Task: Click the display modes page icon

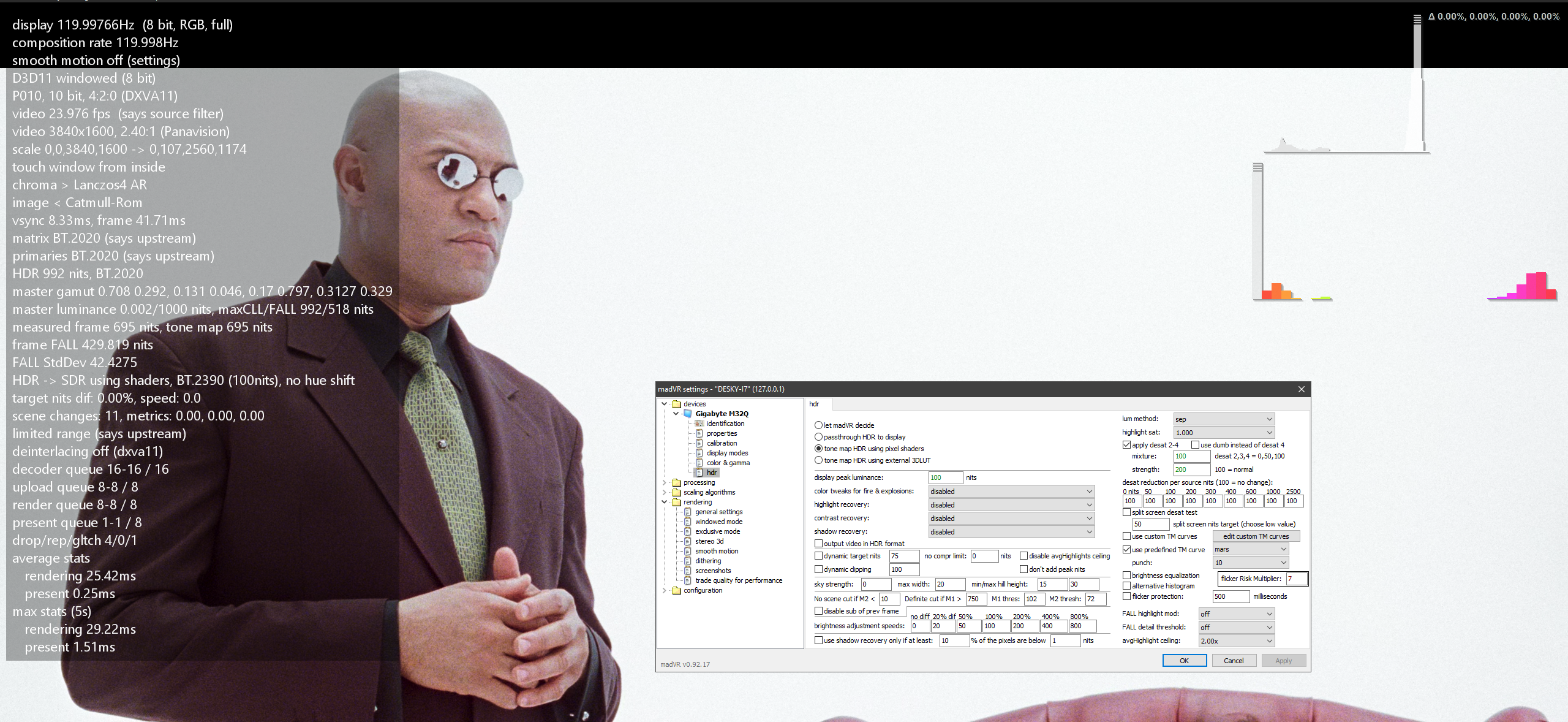Action: 699,453
